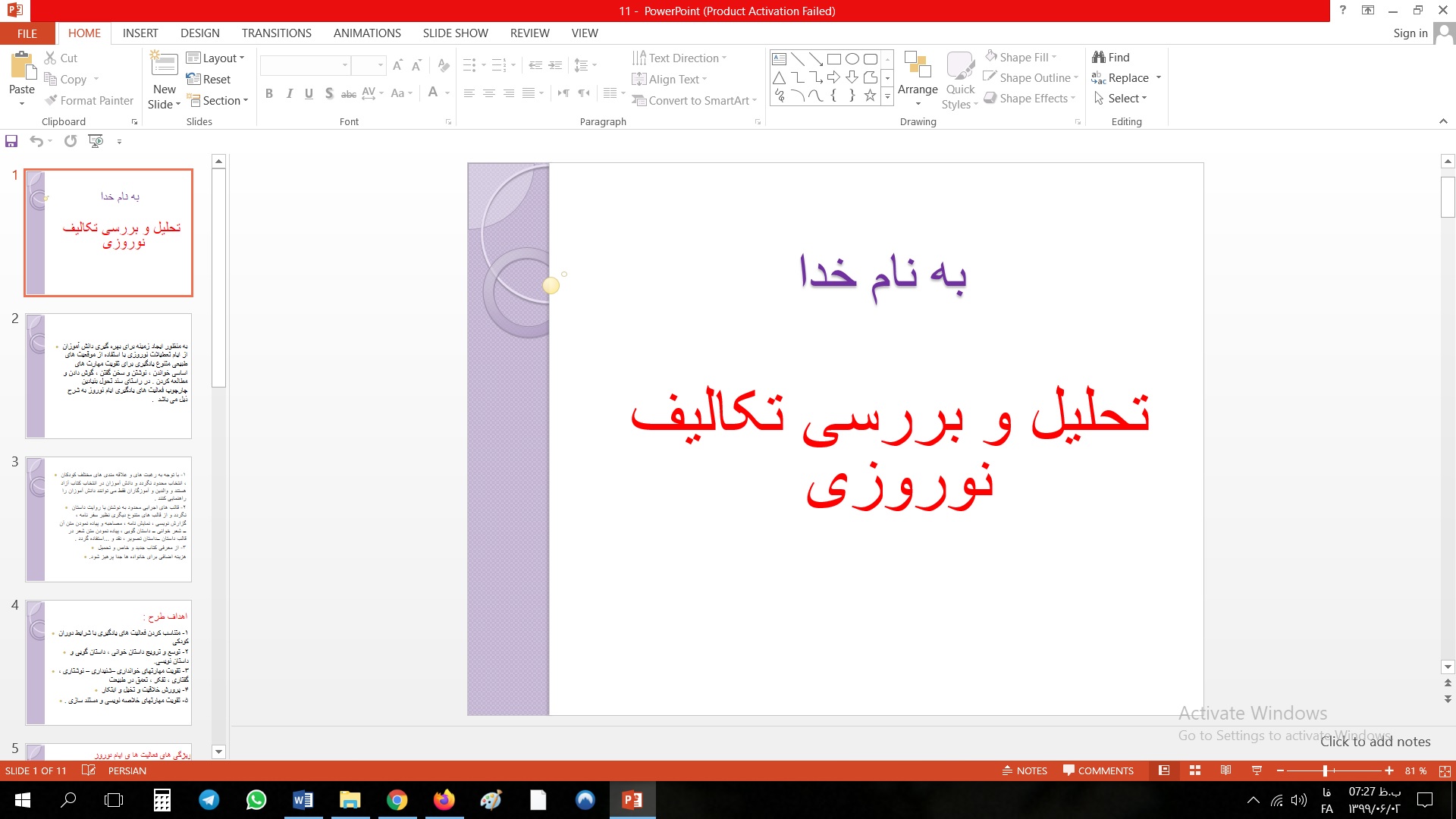Toggle Bold formatting button
The height and width of the screenshot is (819, 1456).
(269, 93)
